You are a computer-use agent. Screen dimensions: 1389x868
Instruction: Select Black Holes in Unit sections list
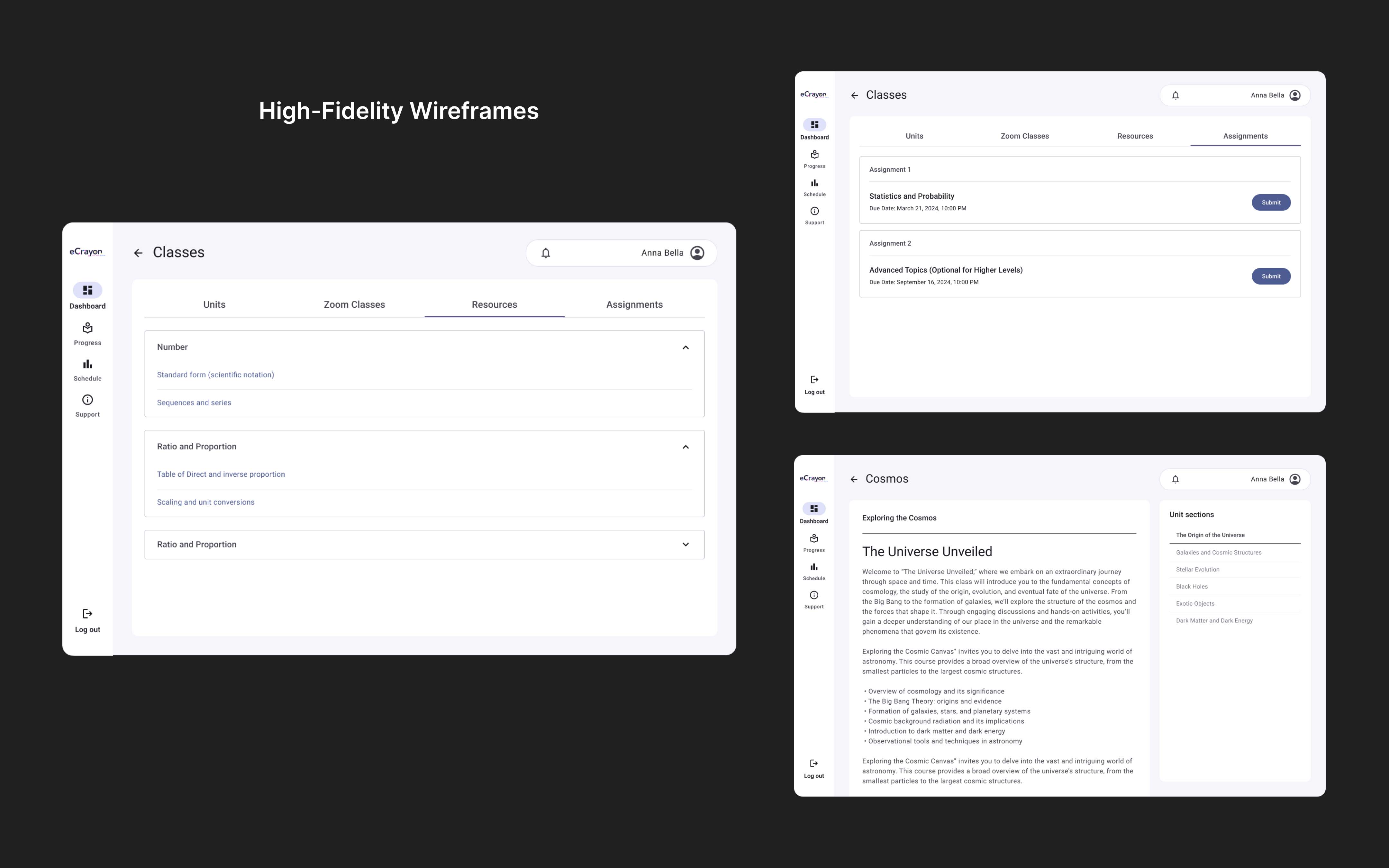(x=1192, y=587)
